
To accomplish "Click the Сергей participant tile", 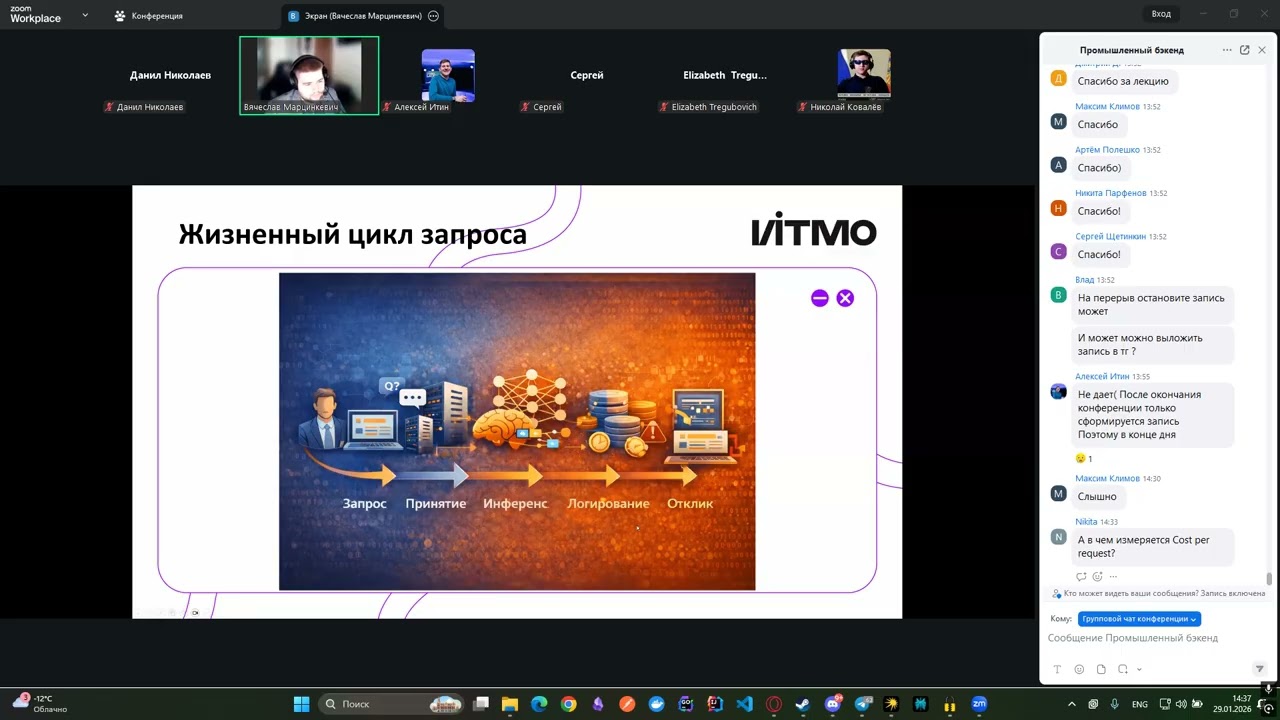I will click(587, 76).
